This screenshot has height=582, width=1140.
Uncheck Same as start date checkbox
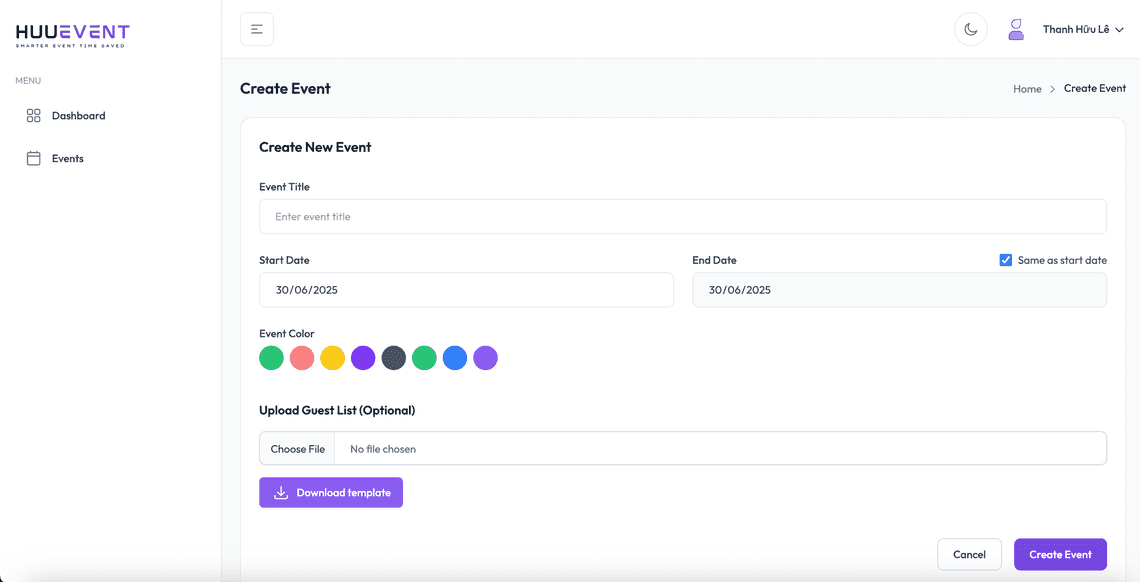(1005, 260)
